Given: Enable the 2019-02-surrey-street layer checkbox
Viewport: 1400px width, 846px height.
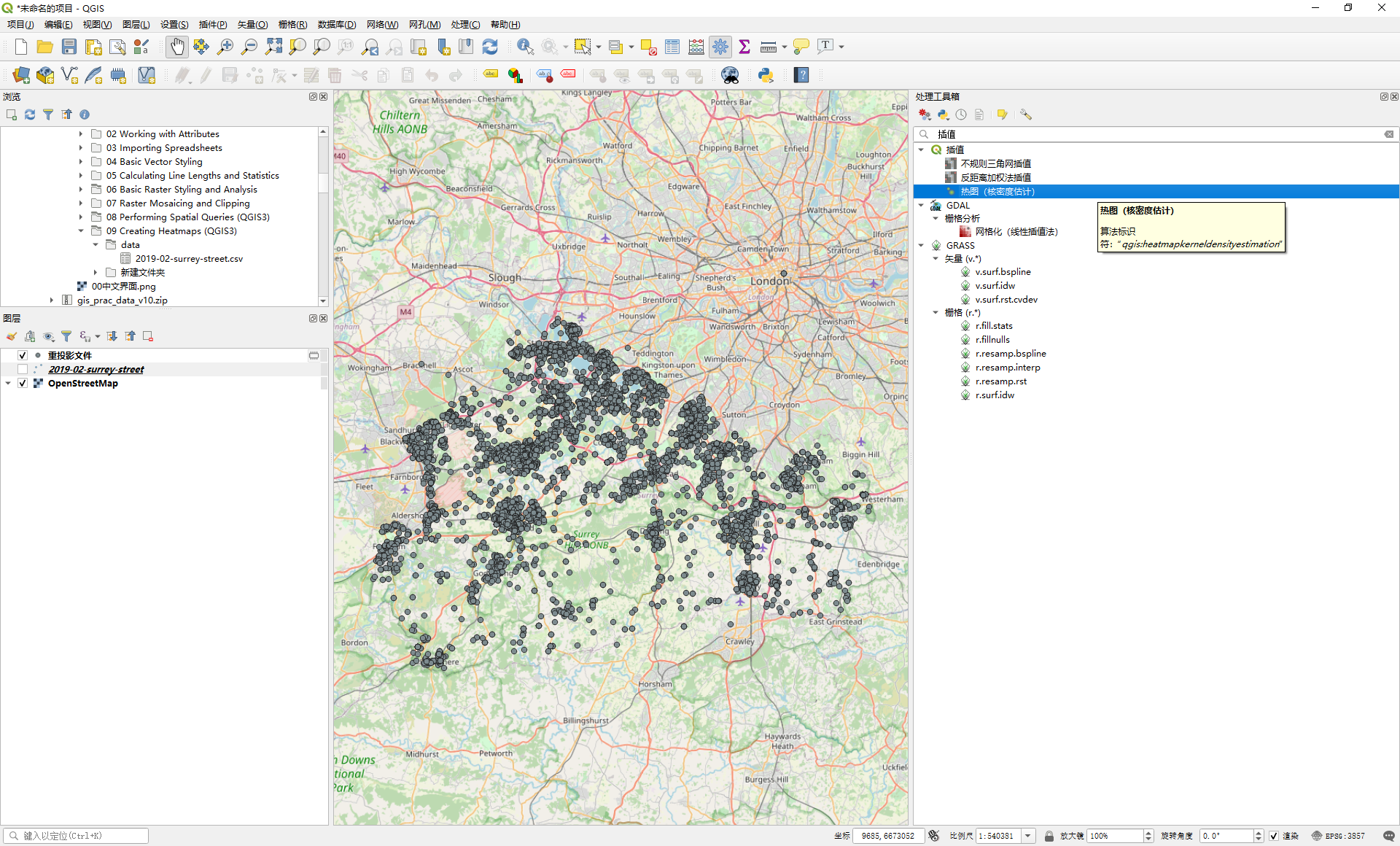Looking at the screenshot, I should pos(23,369).
